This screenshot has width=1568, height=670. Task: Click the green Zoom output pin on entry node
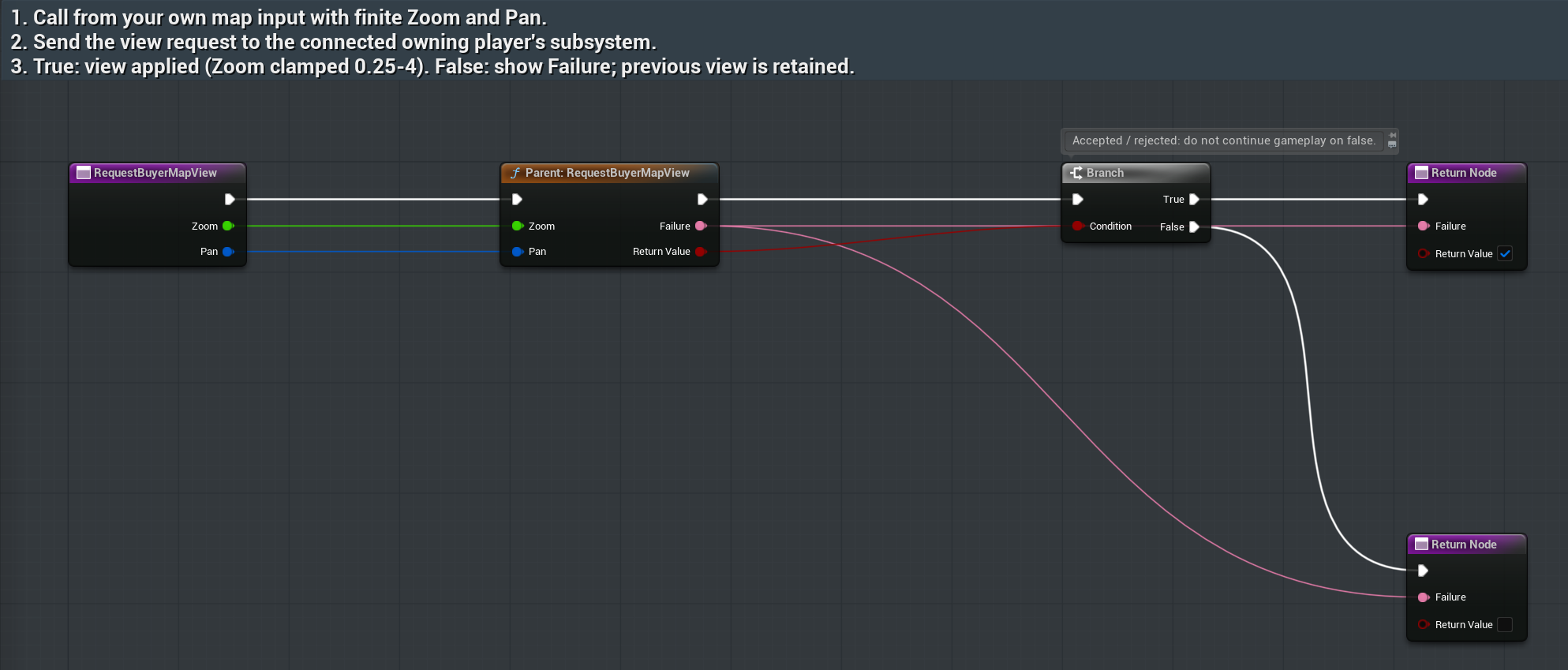click(228, 226)
